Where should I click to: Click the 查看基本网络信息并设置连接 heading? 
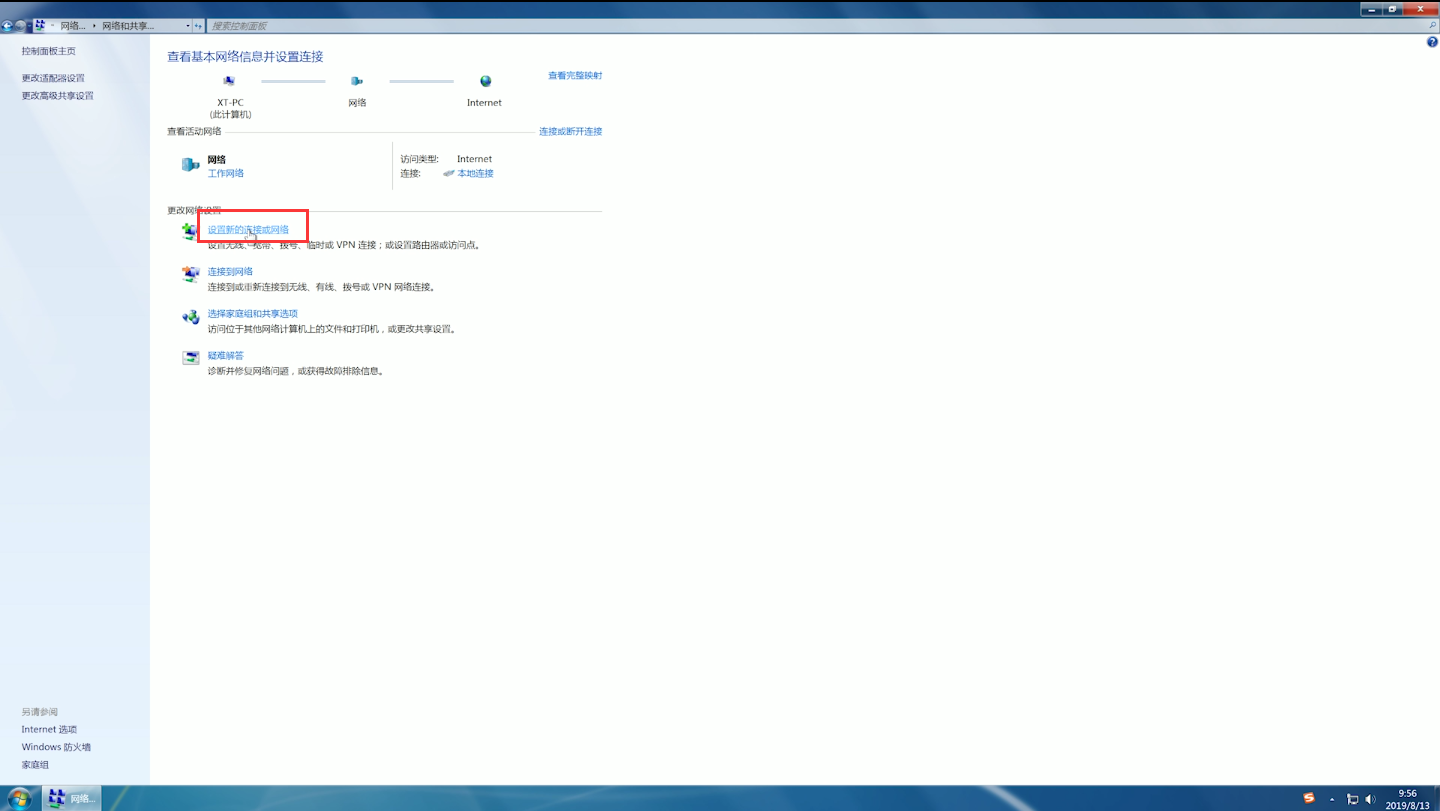pyautogui.click(x=245, y=57)
